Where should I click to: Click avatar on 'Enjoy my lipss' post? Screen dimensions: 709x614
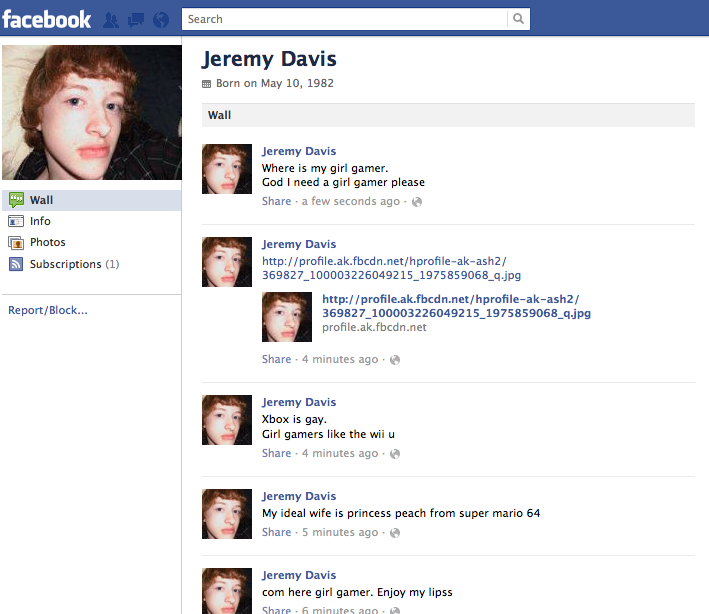pos(227,591)
